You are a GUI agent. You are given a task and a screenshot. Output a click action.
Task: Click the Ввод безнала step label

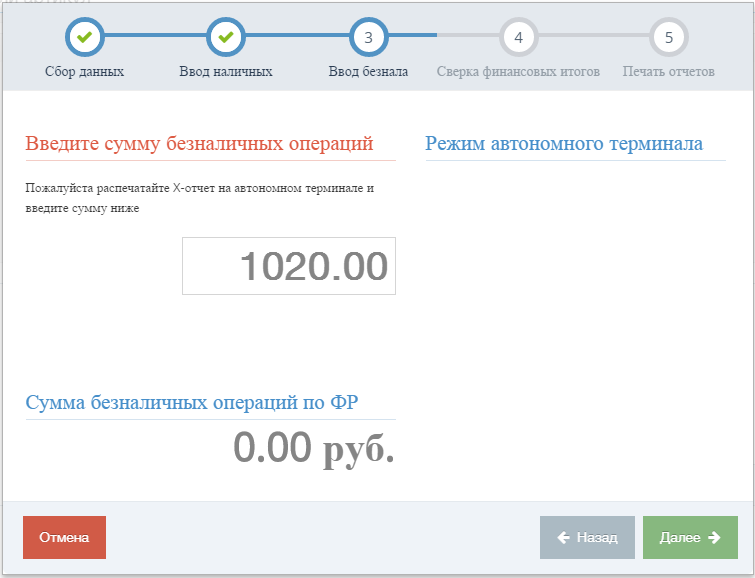(x=368, y=71)
